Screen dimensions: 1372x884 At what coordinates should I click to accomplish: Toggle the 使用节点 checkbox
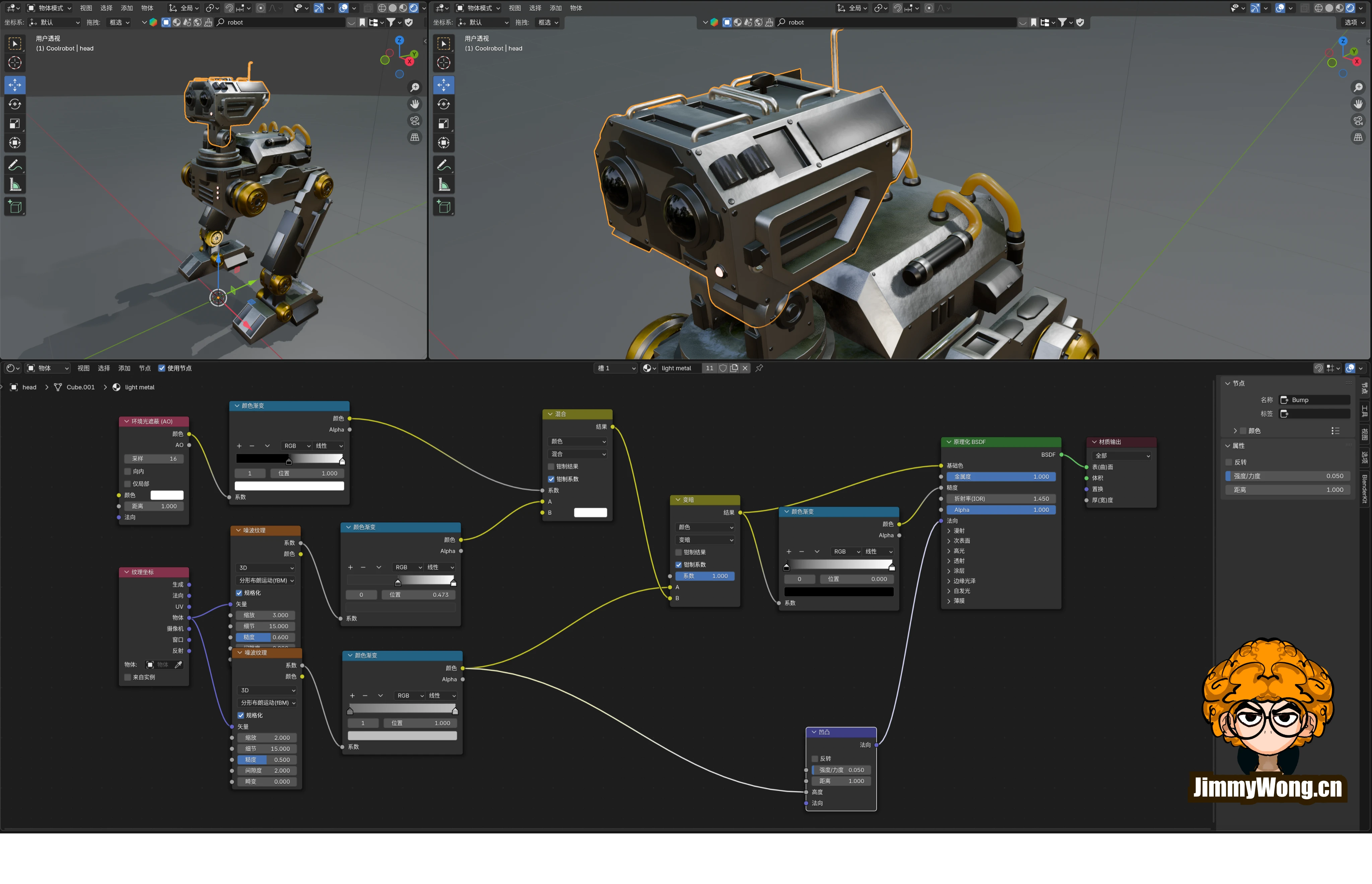[x=162, y=368]
